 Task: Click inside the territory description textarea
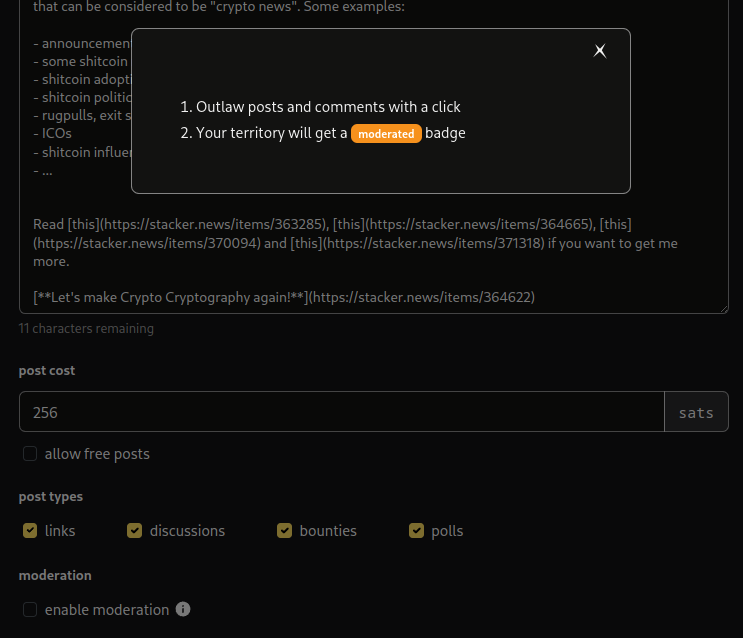pyautogui.click(x=380, y=270)
